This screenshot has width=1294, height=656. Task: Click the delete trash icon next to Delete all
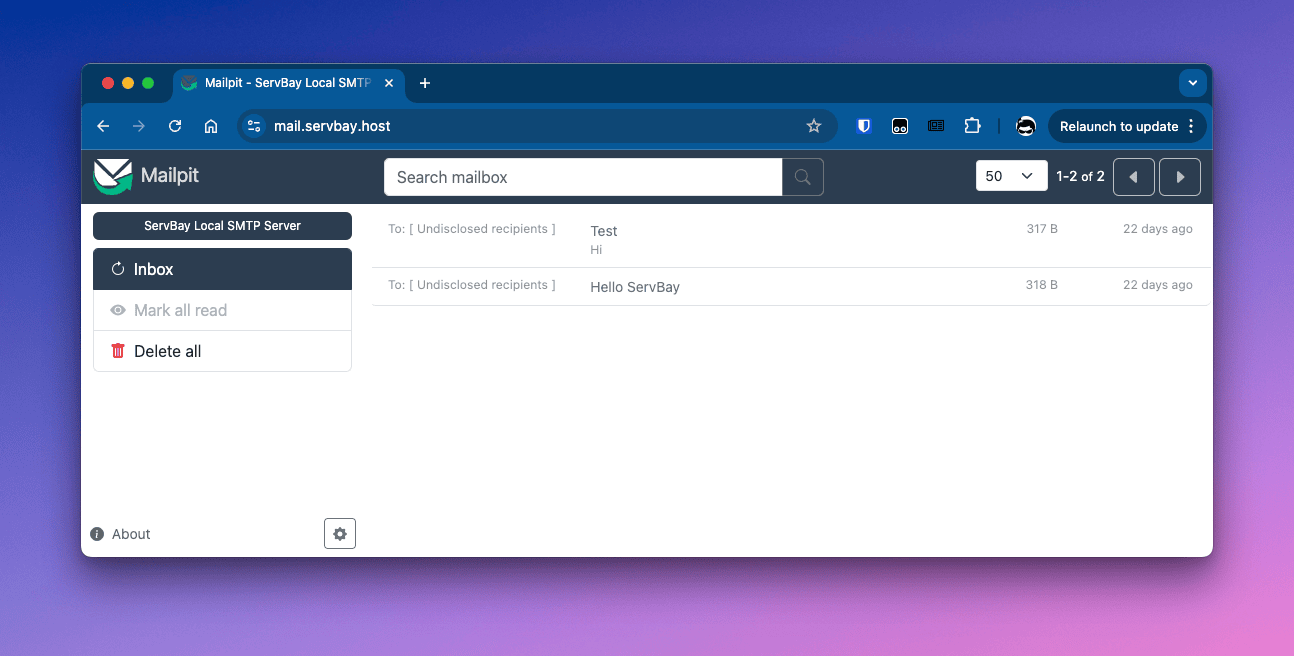click(117, 350)
